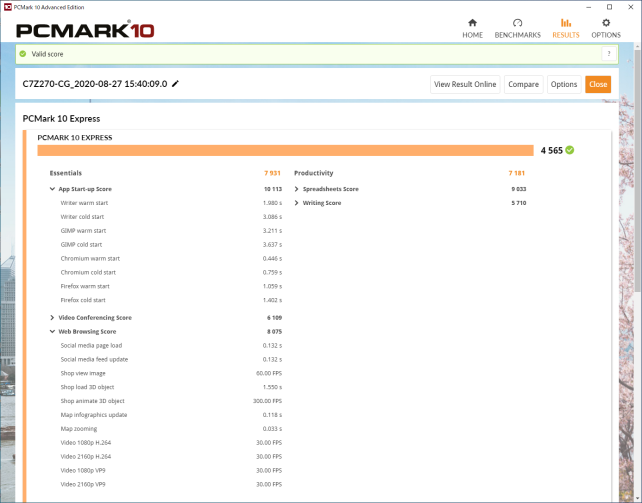This screenshot has height=503, width=642.
Task: Open the Benchmarks gauge icon
Action: click(x=517, y=23)
